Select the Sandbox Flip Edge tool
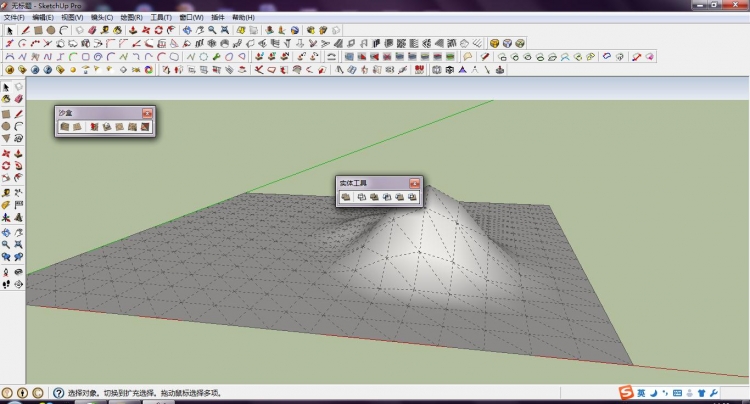This screenshot has height=404, width=750. pyautogui.click(x=144, y=127)
